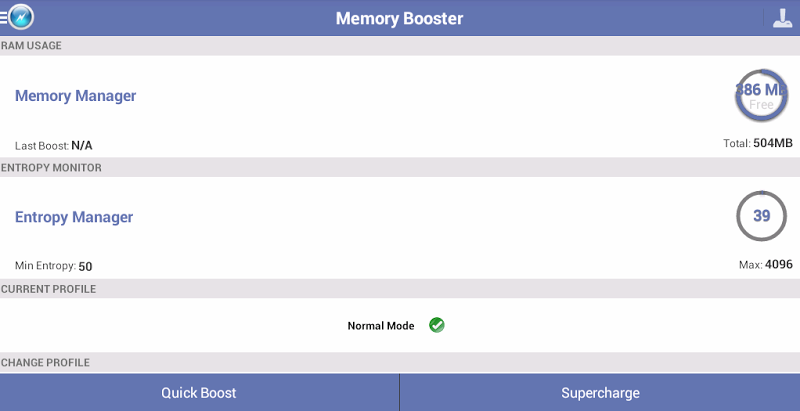Viewport: 800px width, 411px height.
Task: Select the CHANGE PROFILE section header
Action: pyautogui.click(x=45, y=362)
